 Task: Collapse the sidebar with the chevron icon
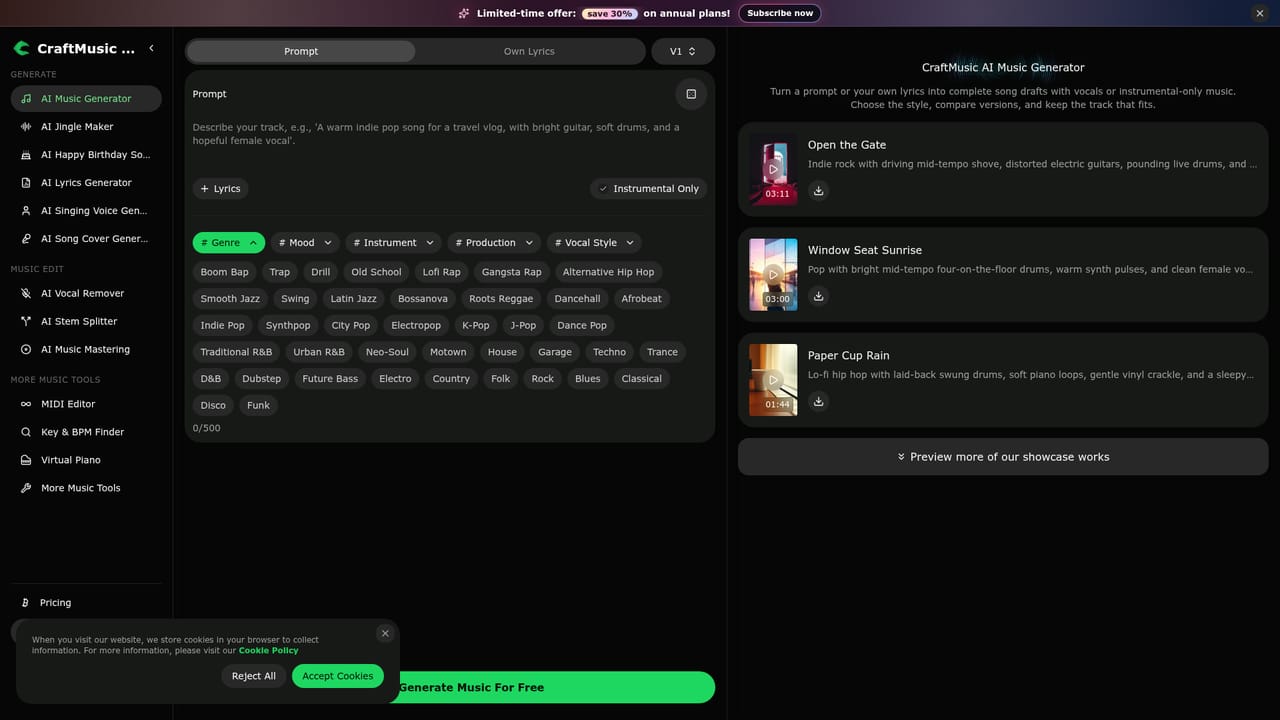click(151, 48)
